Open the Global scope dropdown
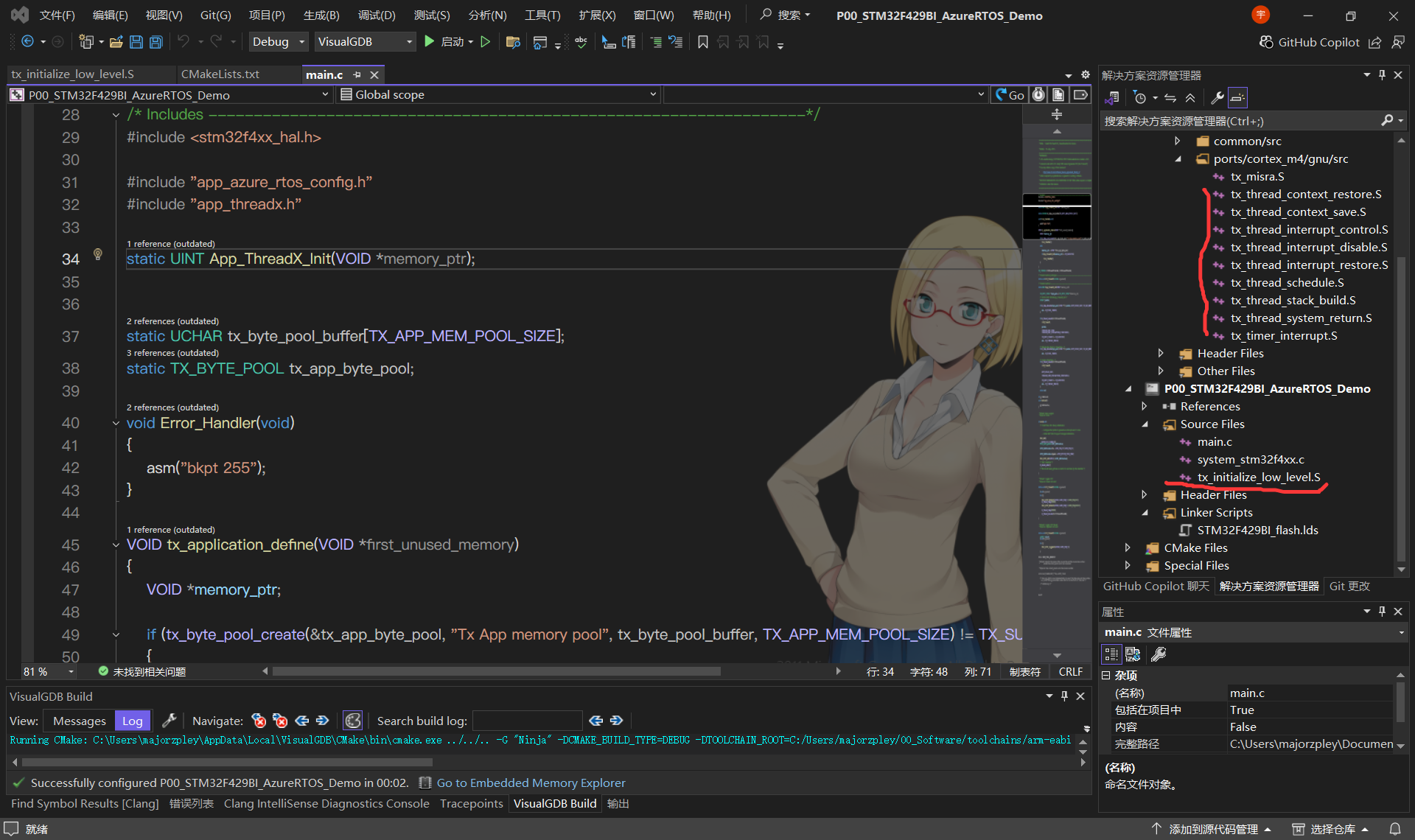The height and width of the screenshot is (840, 1415). pos(498,95)
